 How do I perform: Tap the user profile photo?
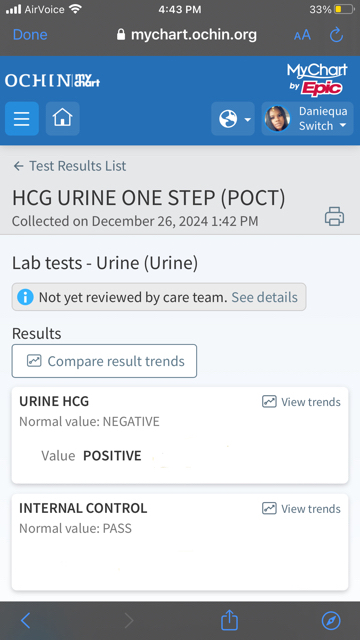click(x=278, y=119)
